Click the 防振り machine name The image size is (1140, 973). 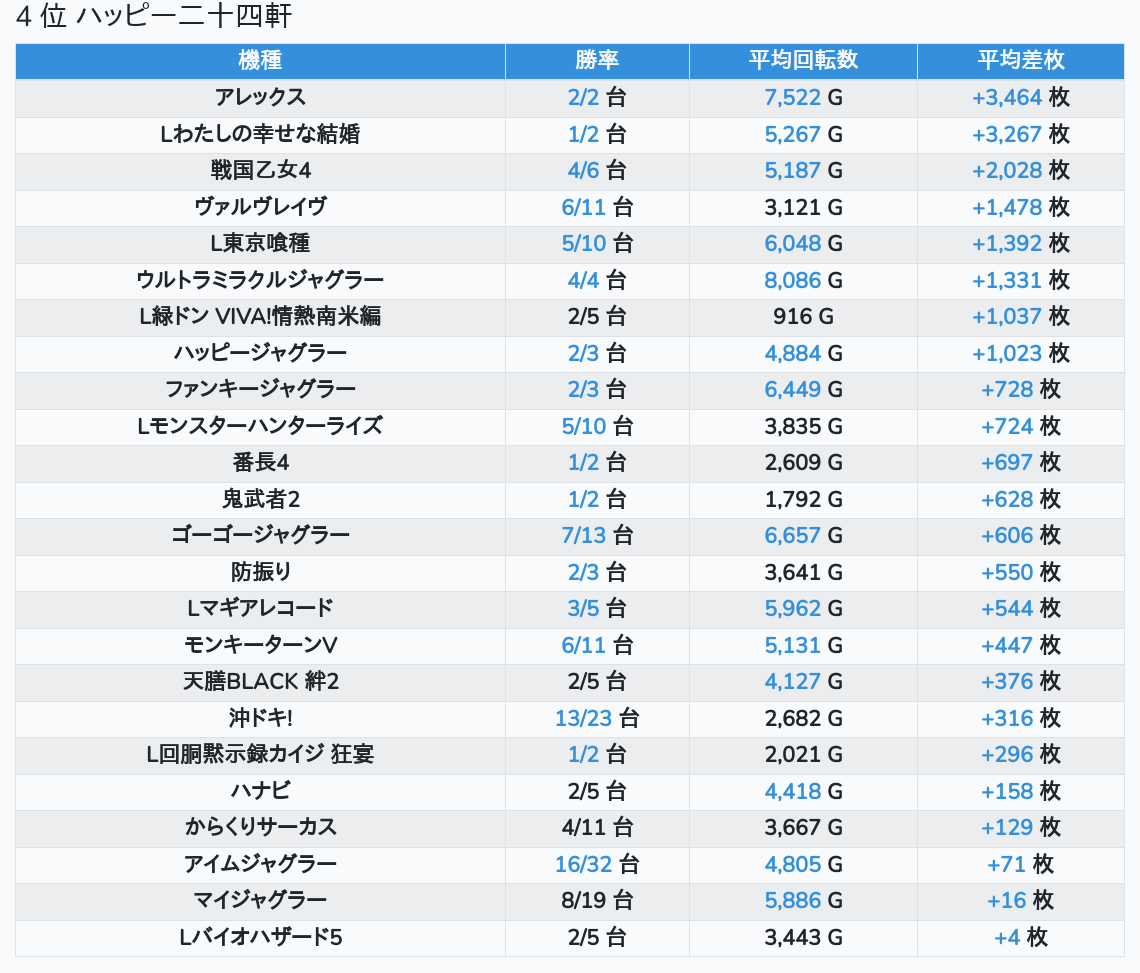(x=260, y=572)
